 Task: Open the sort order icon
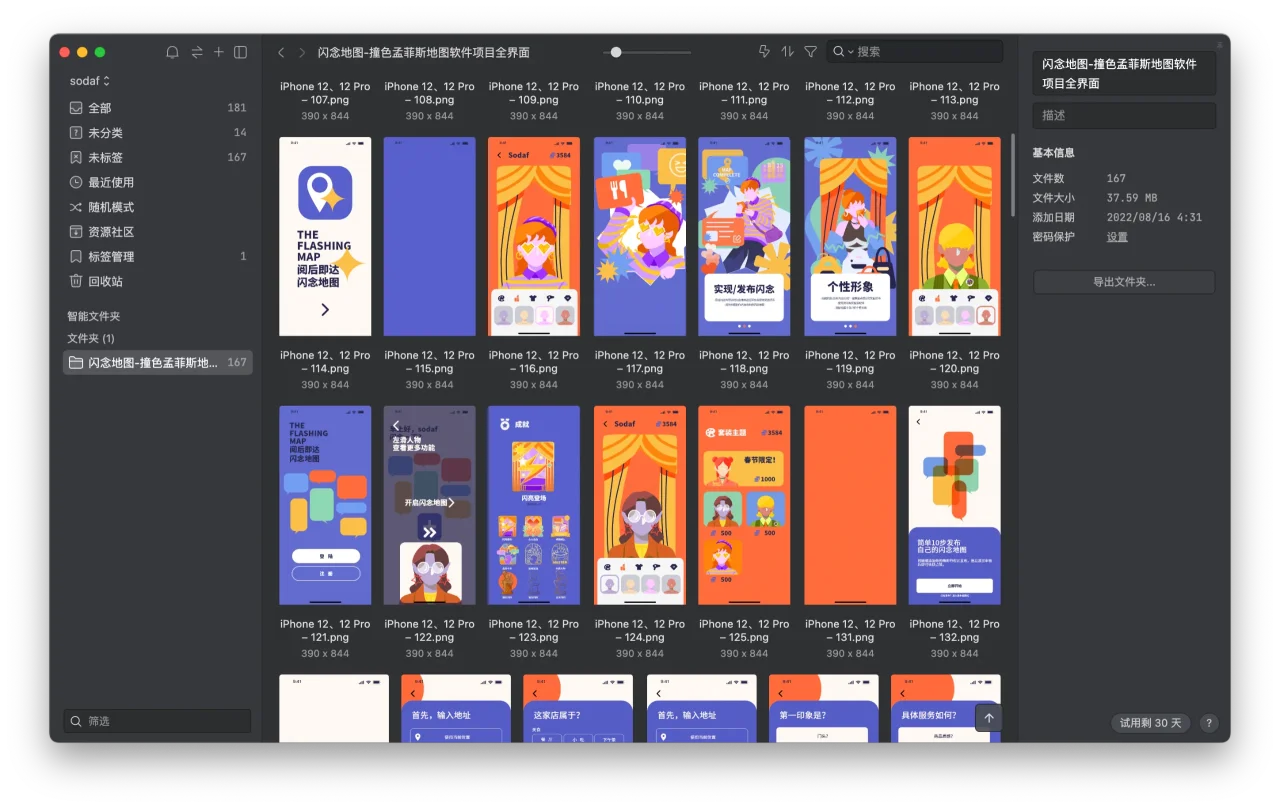pos(788,52)
